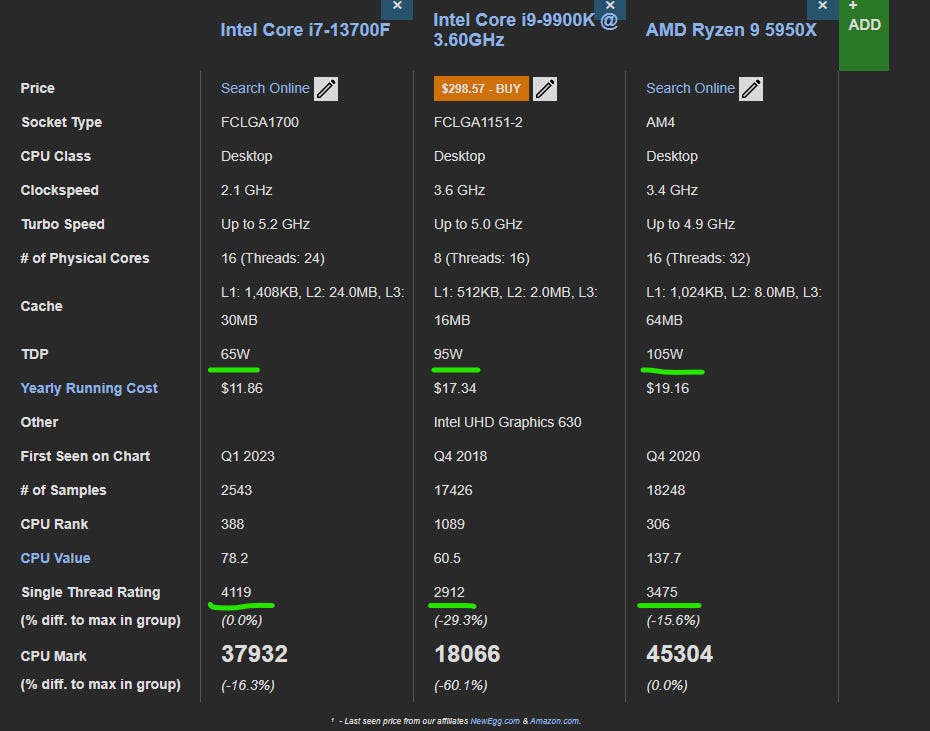Remove Intel Core i9-9900K column
930x731 pixels.
[x=610, y=8]
